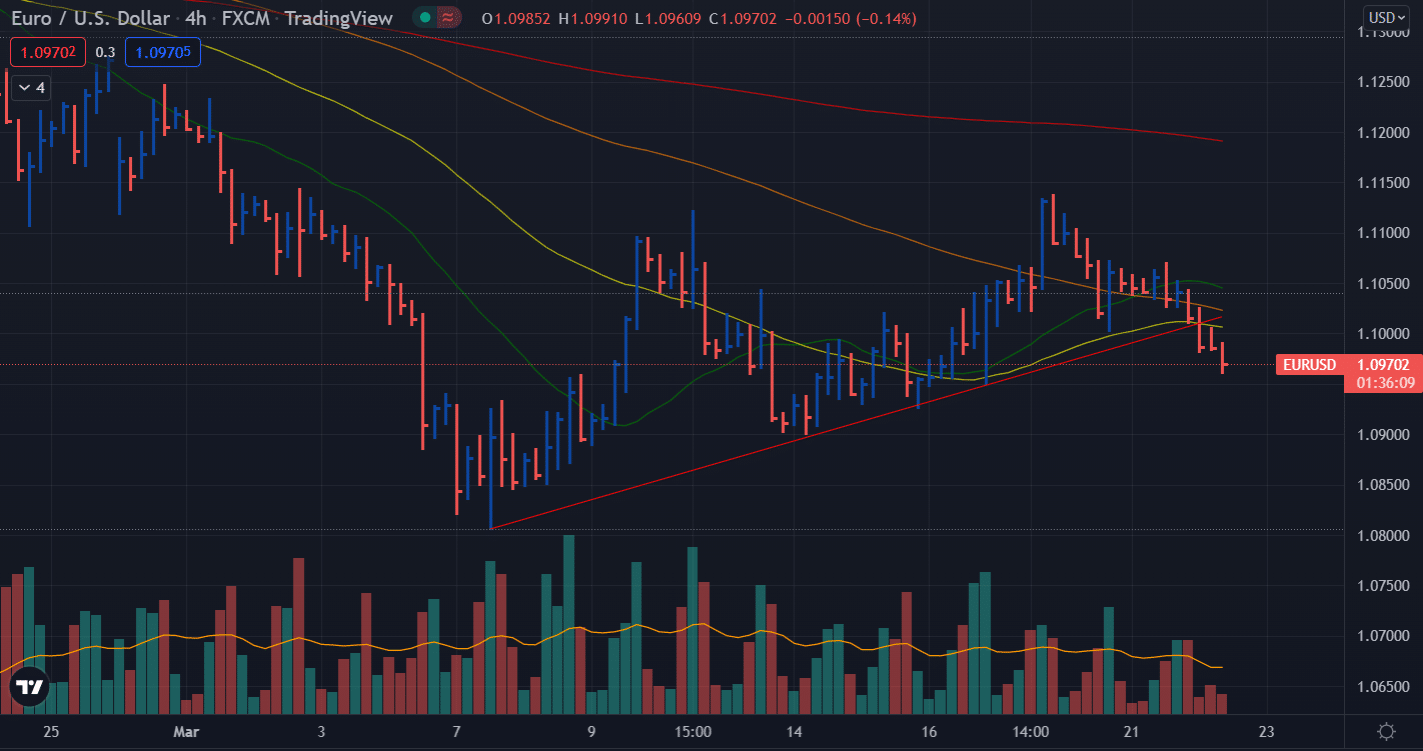
Task: Click the 1.06500 price axis label
Action: pyautogui.click(x=1383, y=687)
